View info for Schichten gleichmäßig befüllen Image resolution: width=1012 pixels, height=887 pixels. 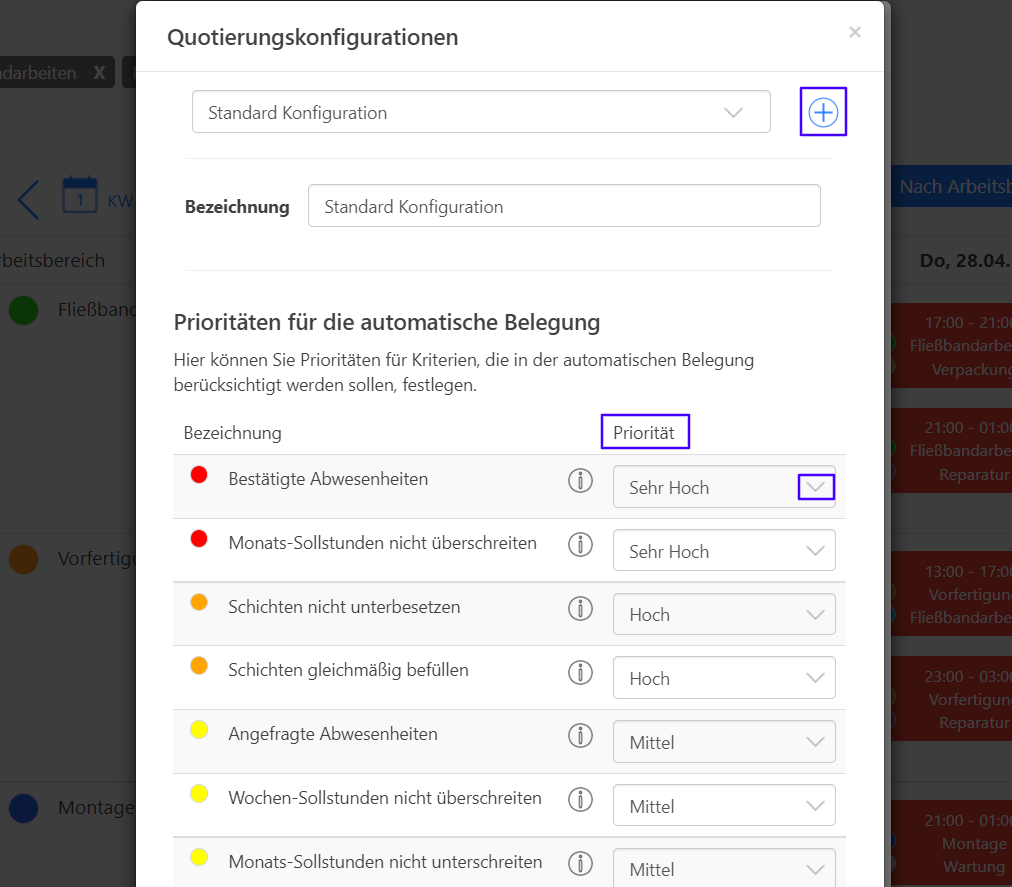click(x=580, y=673)
